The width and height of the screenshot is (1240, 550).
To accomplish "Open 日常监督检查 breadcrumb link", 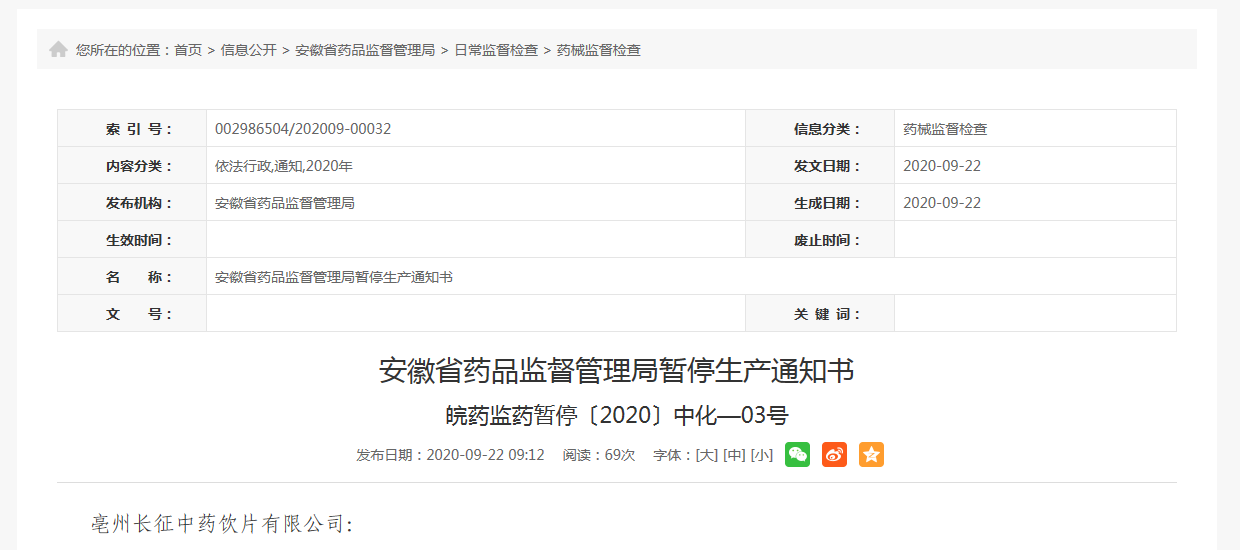I will pos(496,50).
